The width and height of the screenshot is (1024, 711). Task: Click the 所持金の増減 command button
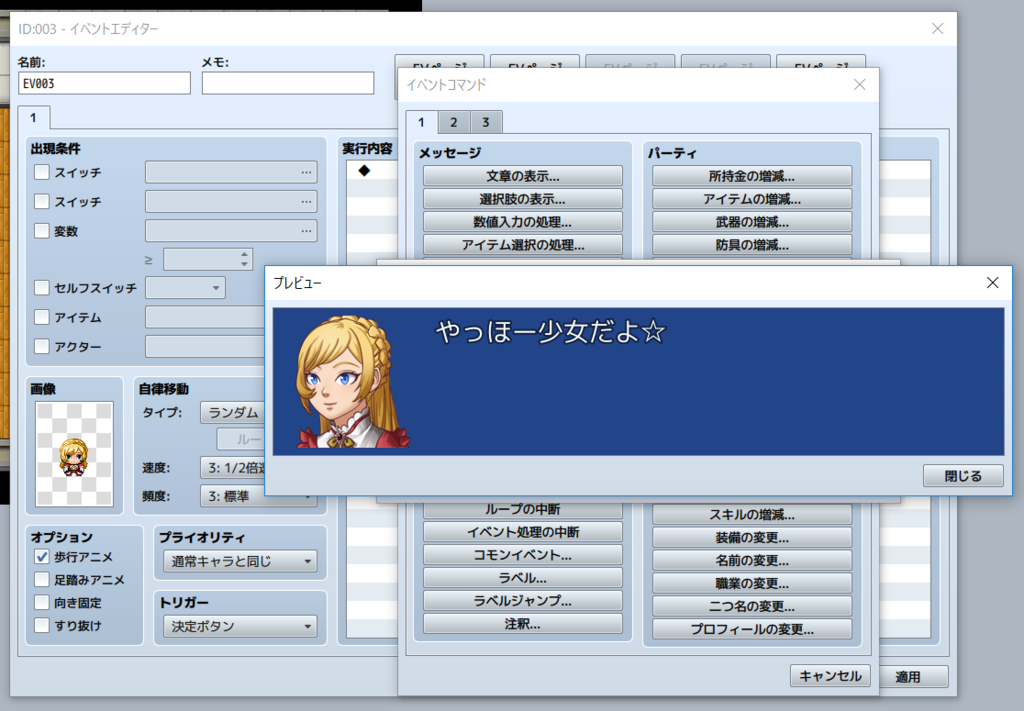click(x=752, y=176)
